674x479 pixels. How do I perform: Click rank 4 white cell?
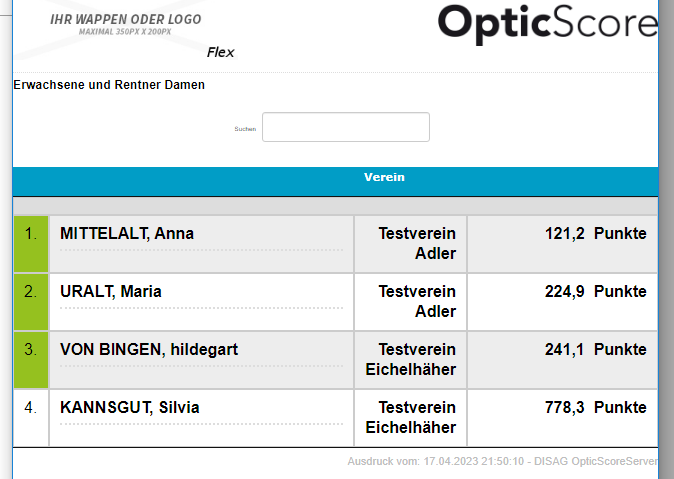coord(31,417)
